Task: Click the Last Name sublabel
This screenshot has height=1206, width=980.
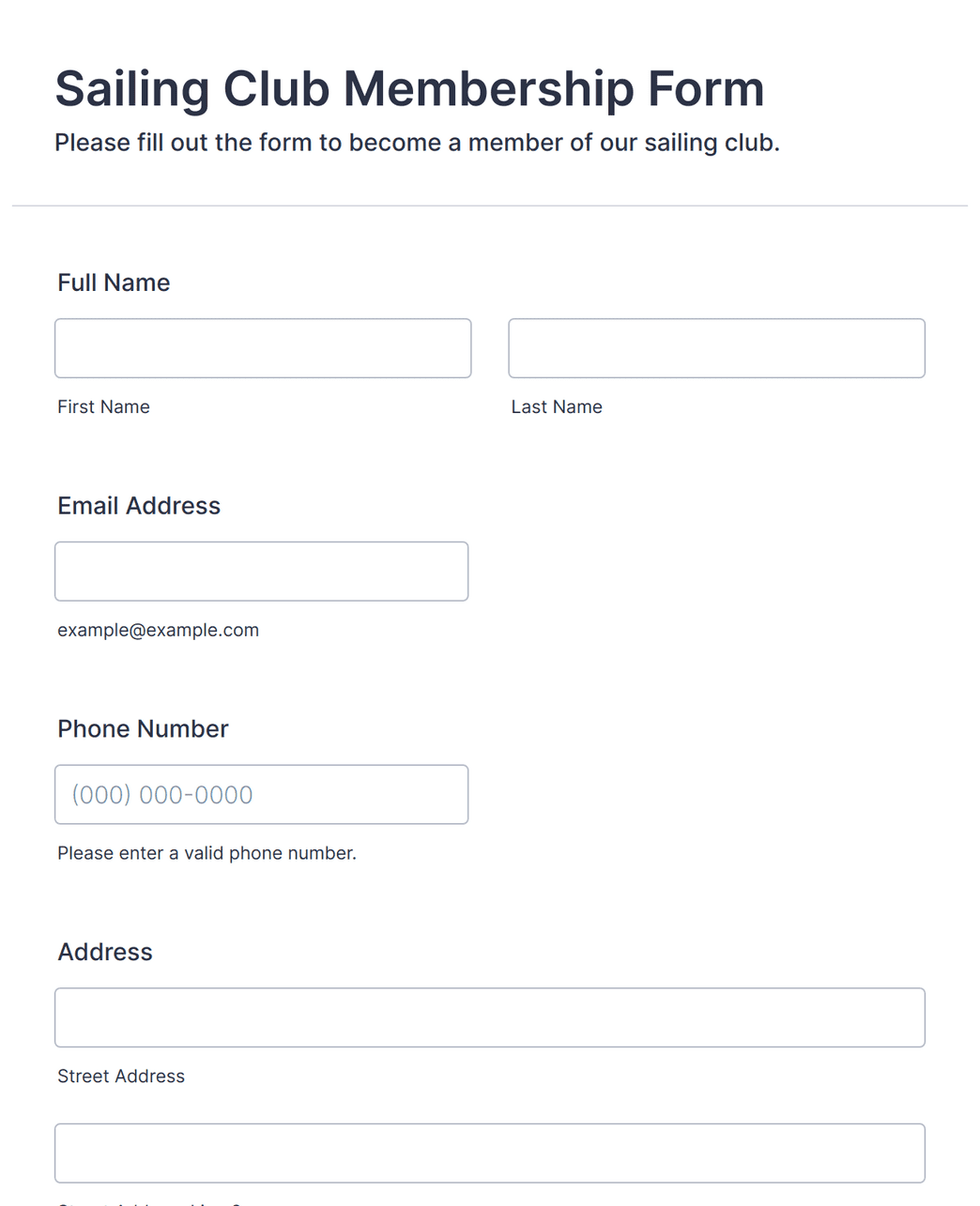Action: coord(557,406)
